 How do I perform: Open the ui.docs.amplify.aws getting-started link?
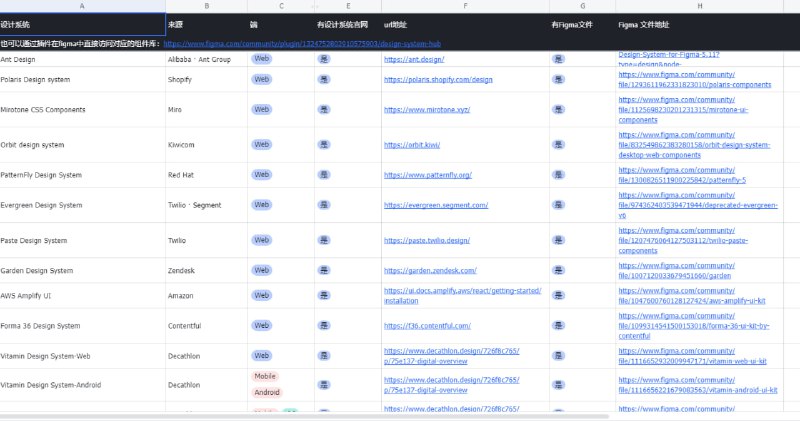(x=462, y=295)
